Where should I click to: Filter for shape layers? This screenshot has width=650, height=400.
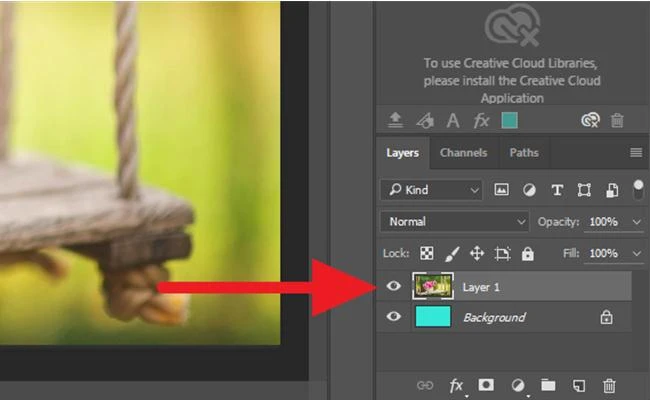pyautogui.click(x=585, y=190)
